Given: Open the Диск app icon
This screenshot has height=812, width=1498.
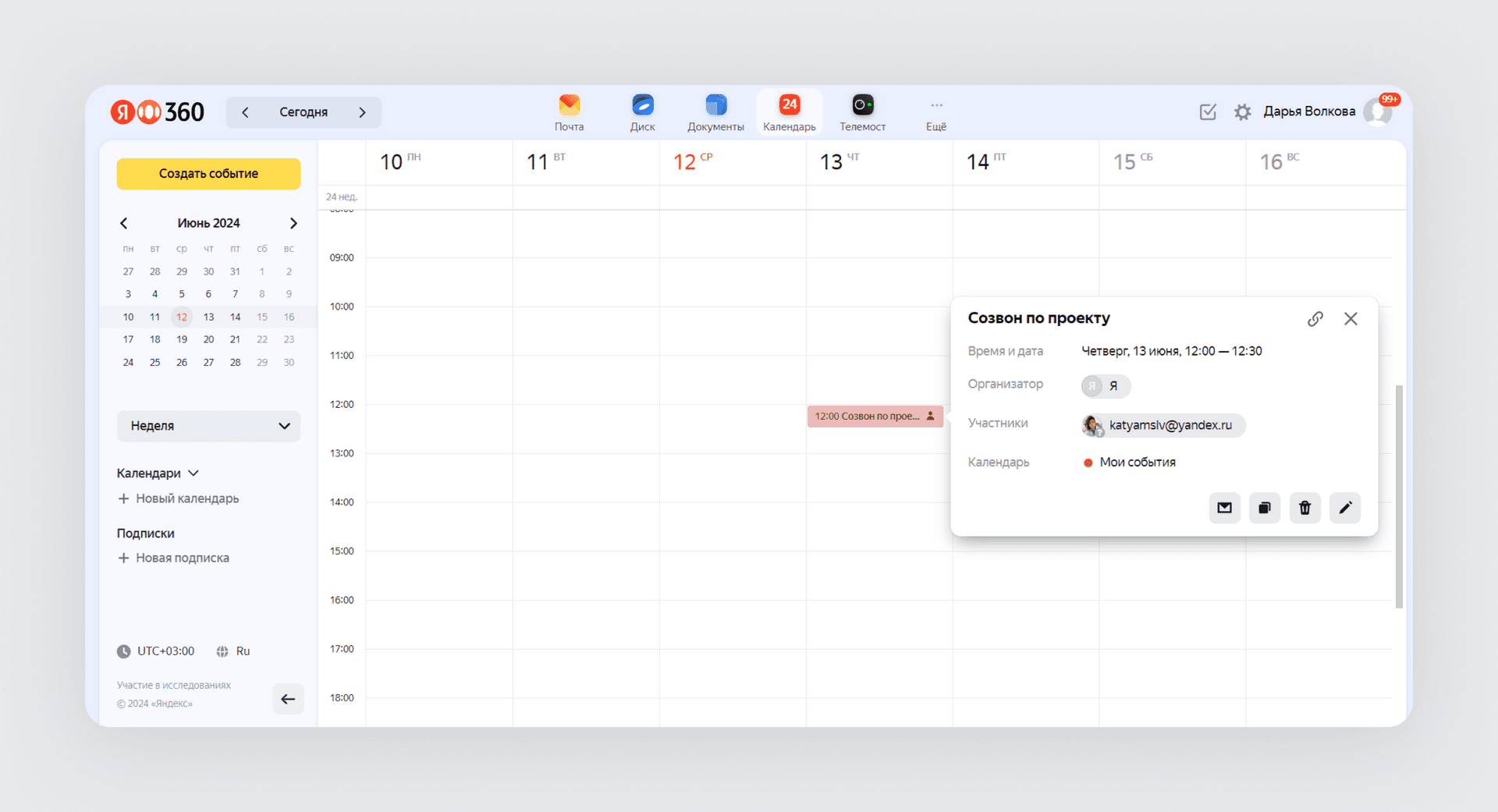Looking at the screenshot, I should point(642,112).
